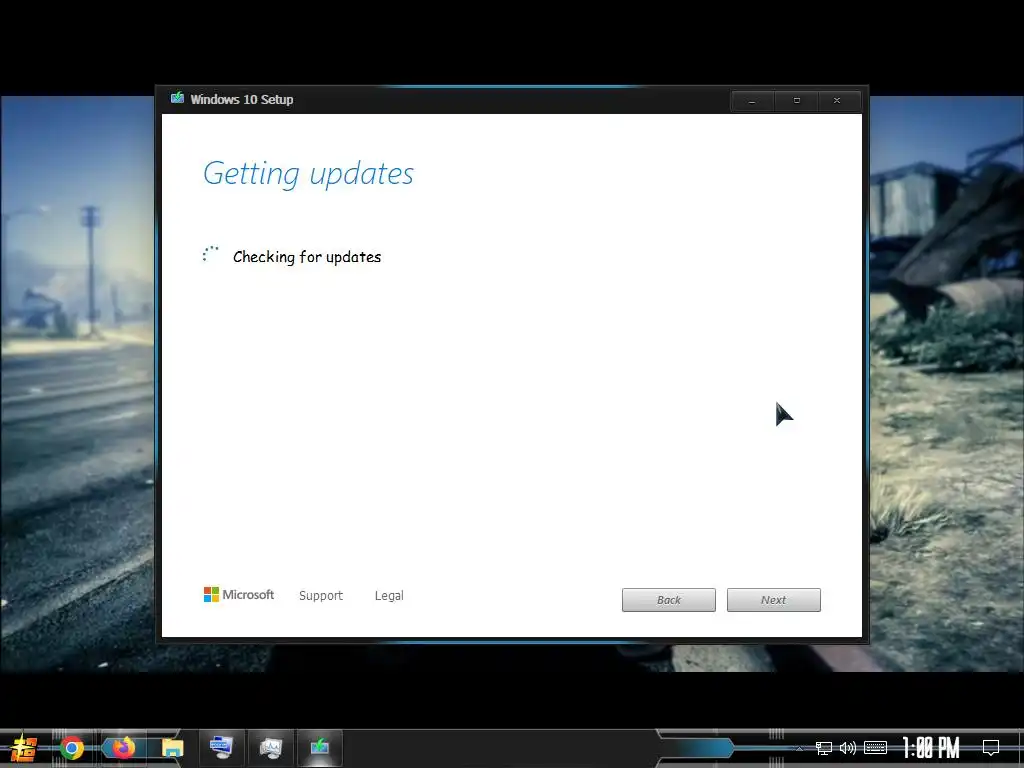Click the 'Checking for updates' status text

[307, 257]
